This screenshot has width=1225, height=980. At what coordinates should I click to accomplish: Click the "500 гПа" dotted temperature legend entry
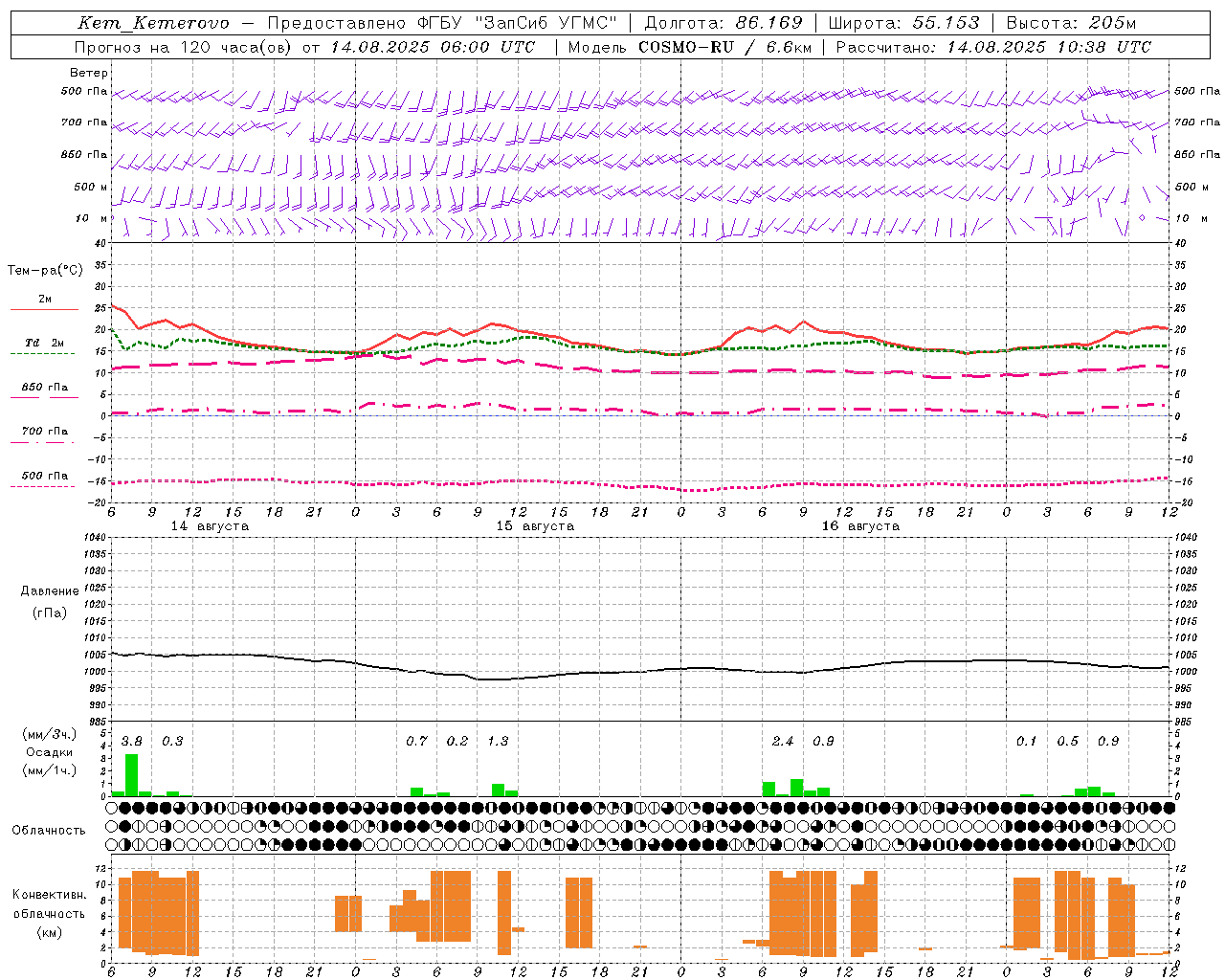[x=44, y=479]
